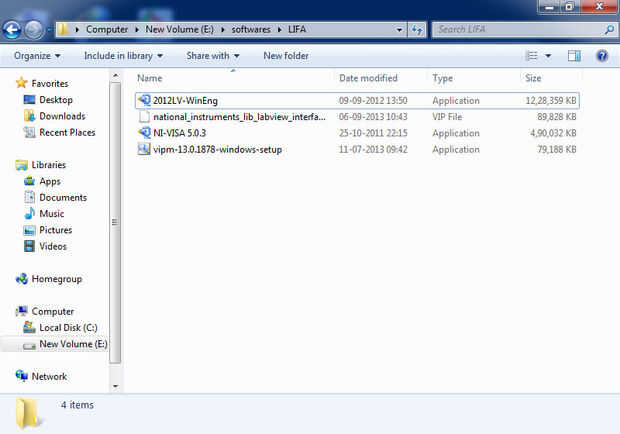Open Desktop in Favorites
The image size is (620, 434).
coord(56,100)
